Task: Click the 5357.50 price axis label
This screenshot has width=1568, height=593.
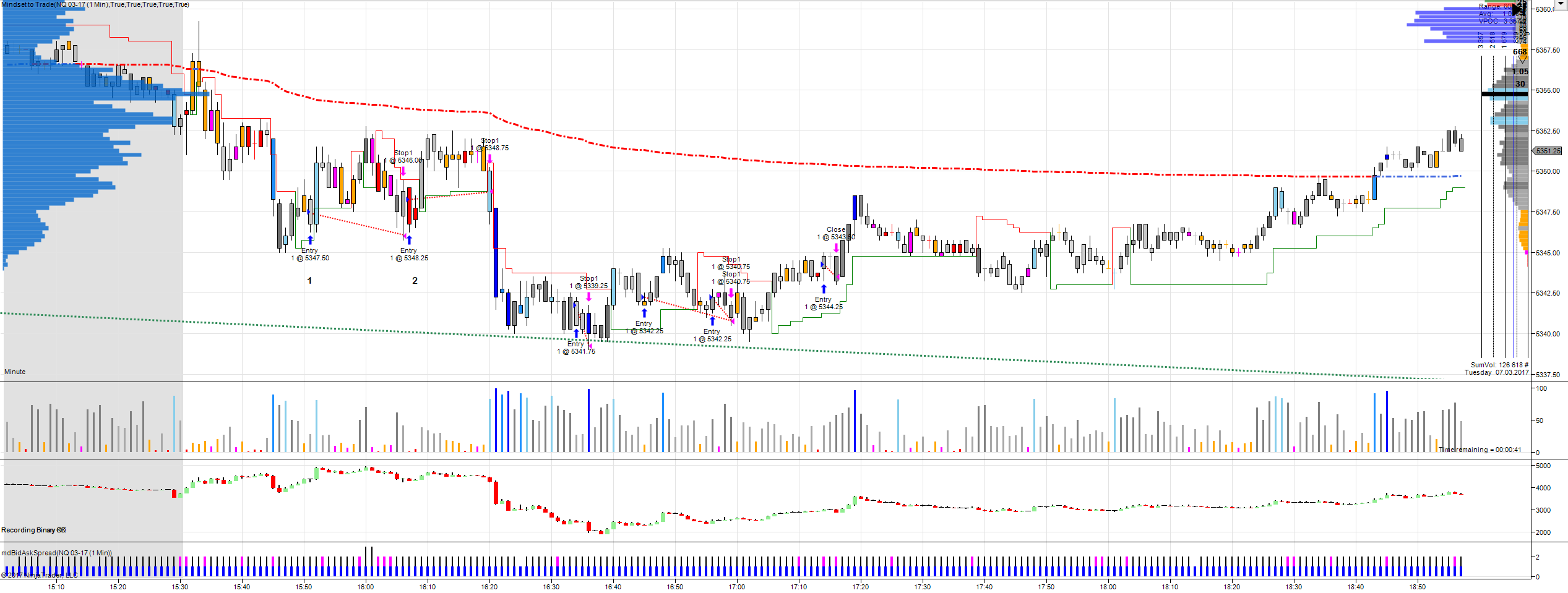Action: click(1548, 50)
